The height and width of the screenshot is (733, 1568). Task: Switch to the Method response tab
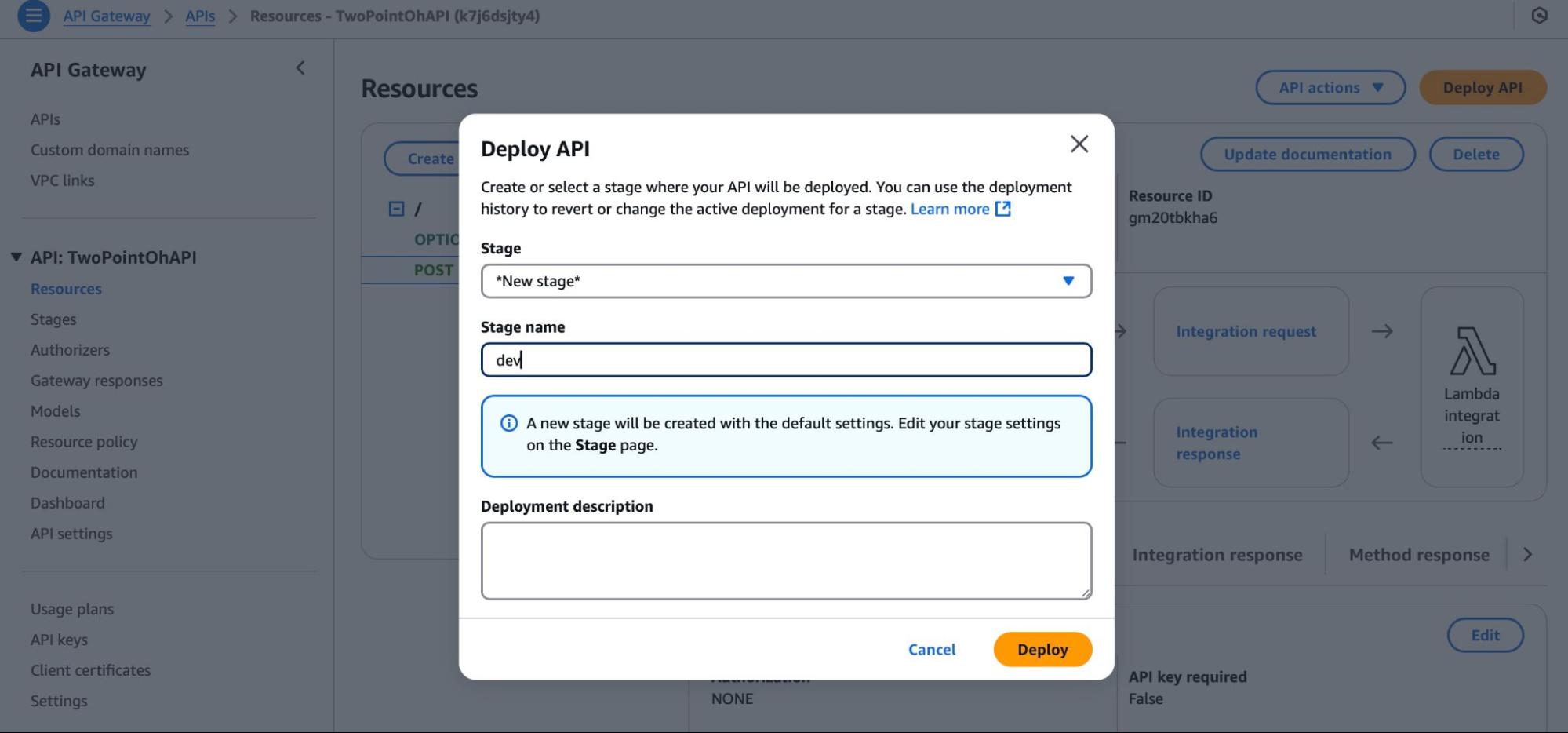pos(1419,555)
